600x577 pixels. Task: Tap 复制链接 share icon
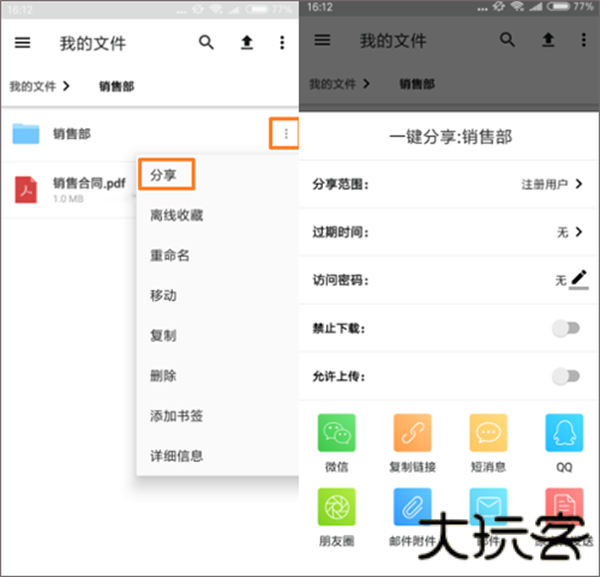click(412, 433)
